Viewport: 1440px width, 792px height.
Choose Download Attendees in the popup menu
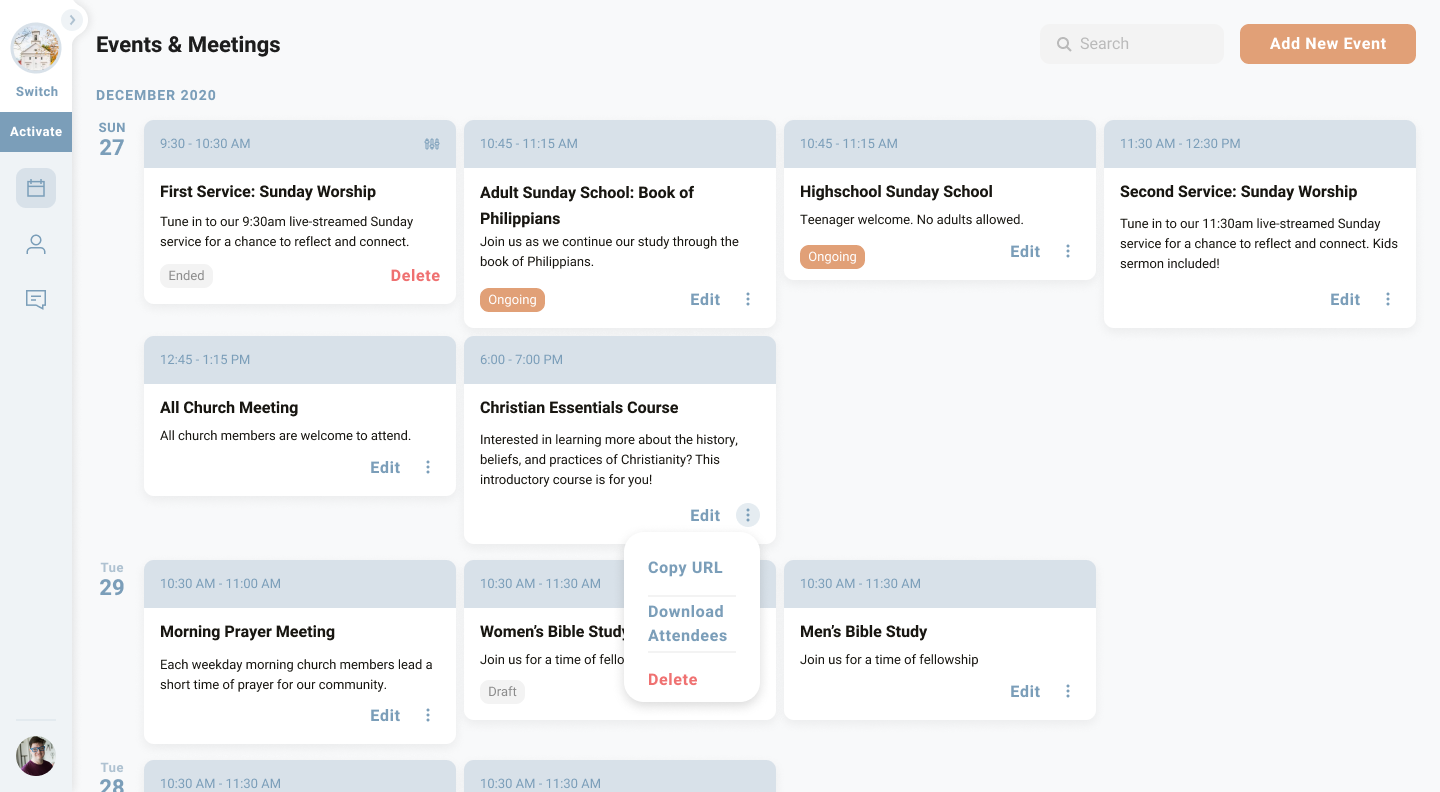point(686,623)
